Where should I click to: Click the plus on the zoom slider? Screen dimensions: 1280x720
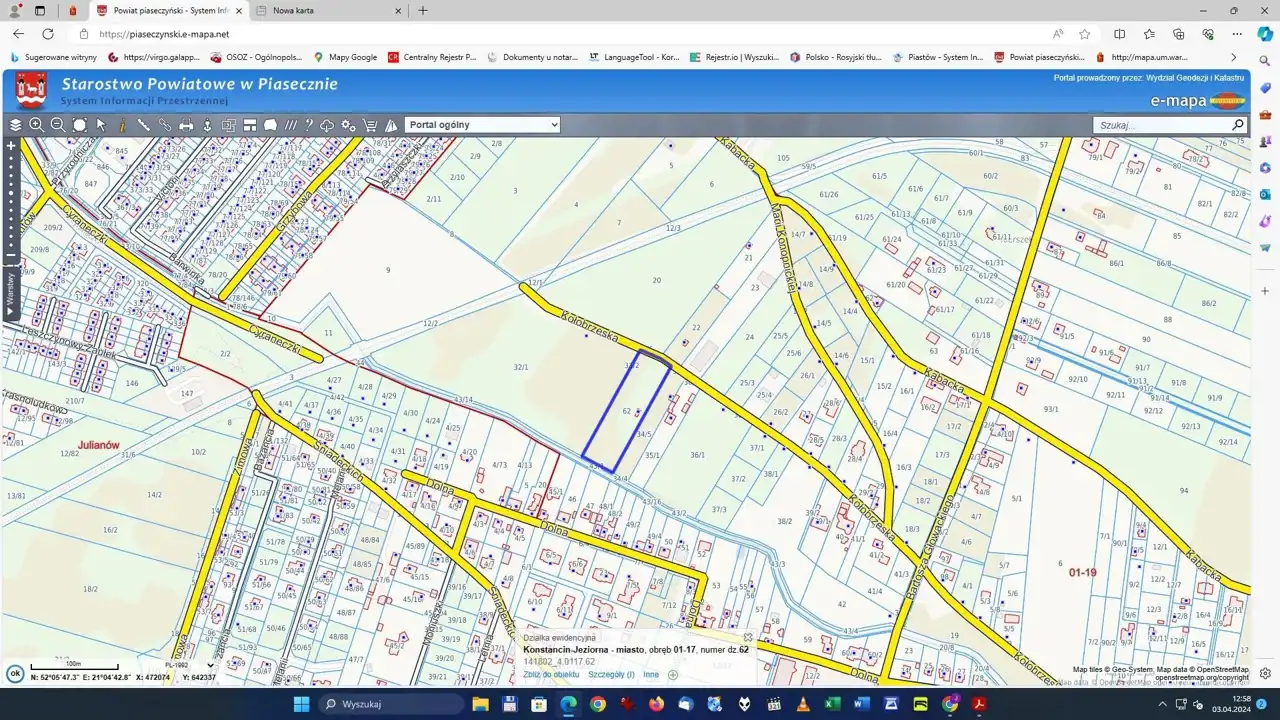click(x=11, y=146)
